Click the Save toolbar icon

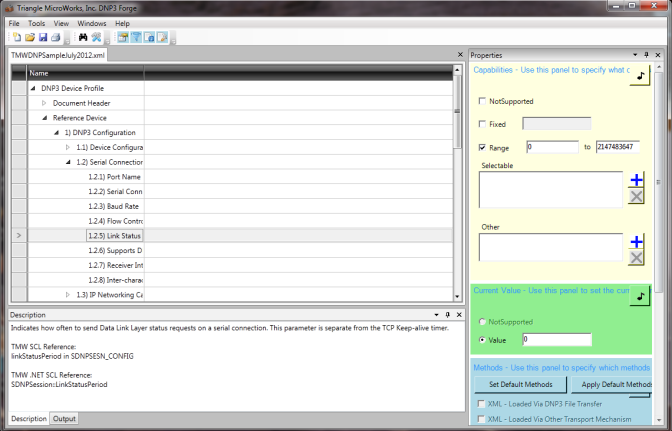(x=43, y=38)
